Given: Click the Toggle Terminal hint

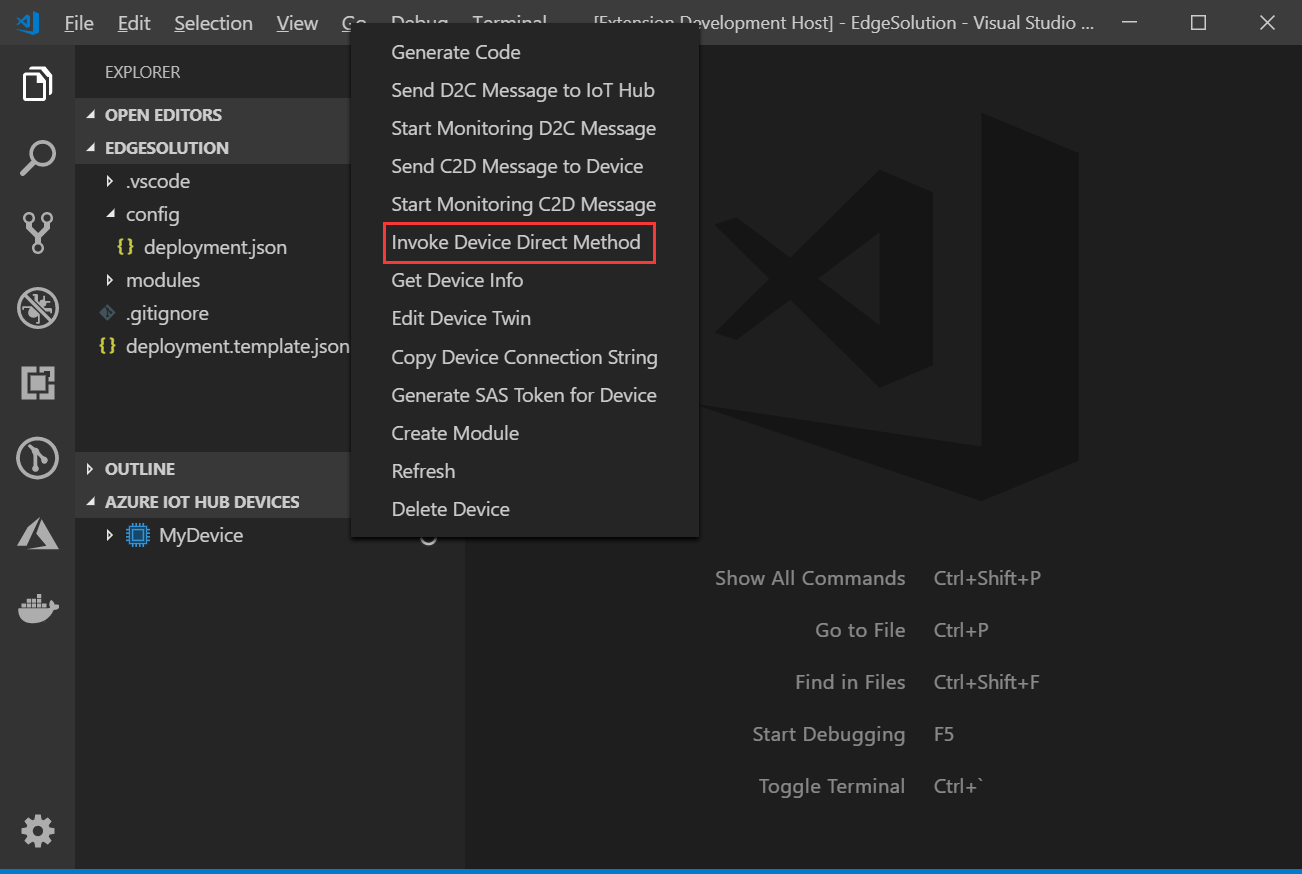Looking at the screenshot, I should click(831, 786).
